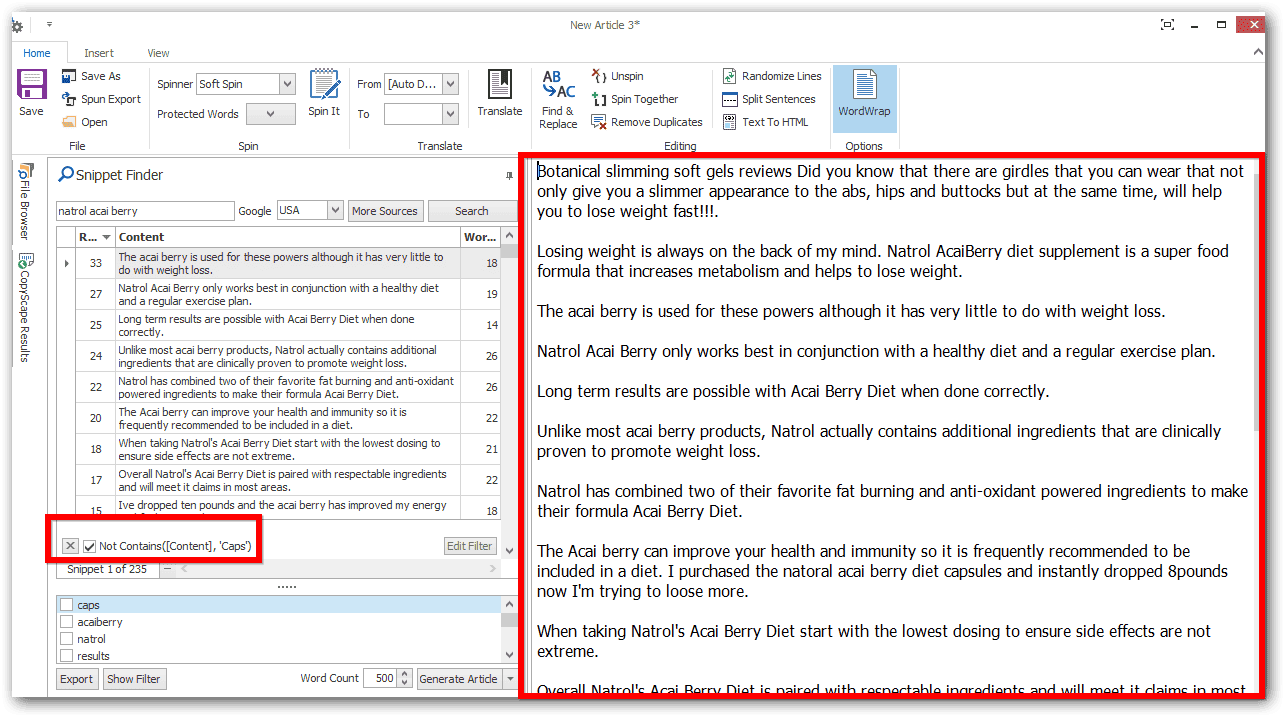1285x717 pixels.
Task: Remove the Not Contains filter
Action: [x=70, y=546]
